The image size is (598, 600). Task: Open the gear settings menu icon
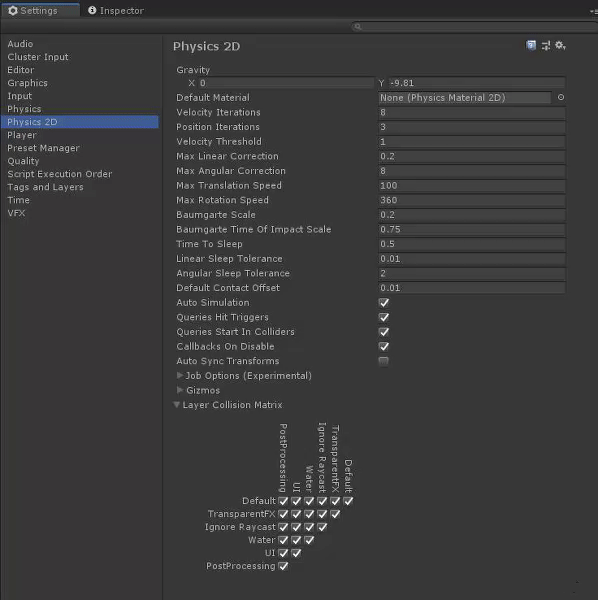(560, 46)
